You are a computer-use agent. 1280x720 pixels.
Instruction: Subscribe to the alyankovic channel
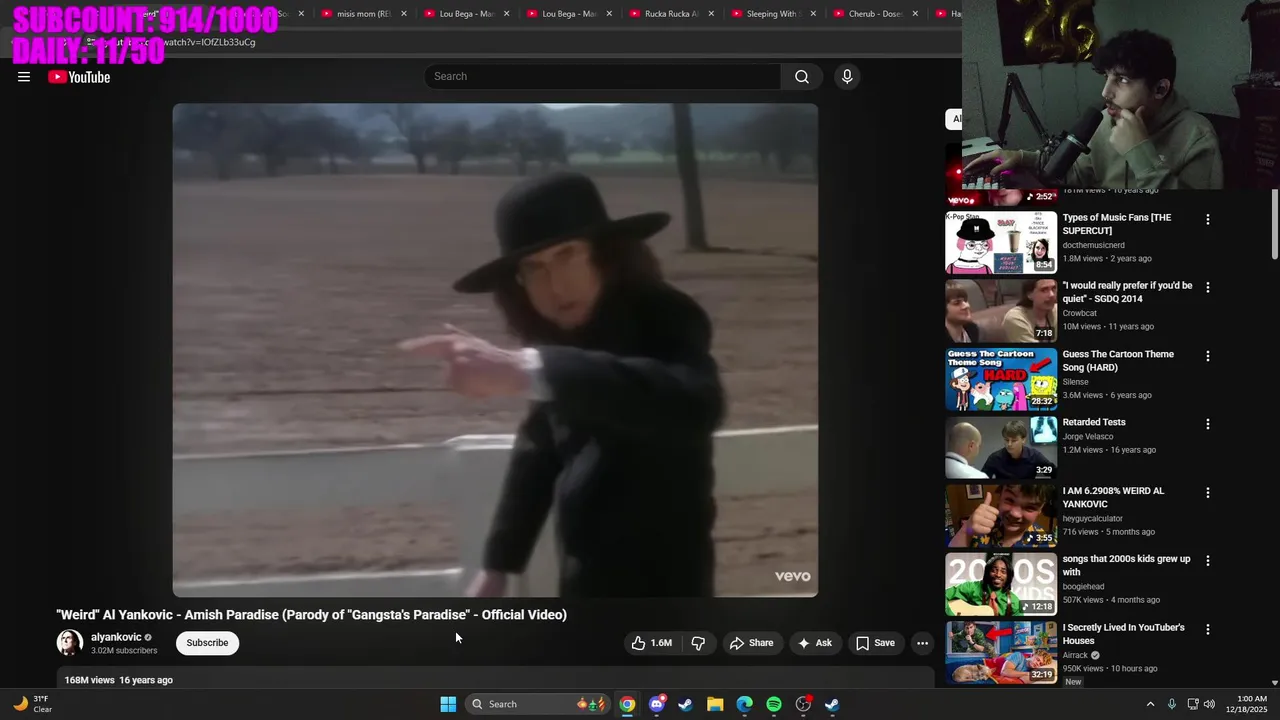pos(207,643)
